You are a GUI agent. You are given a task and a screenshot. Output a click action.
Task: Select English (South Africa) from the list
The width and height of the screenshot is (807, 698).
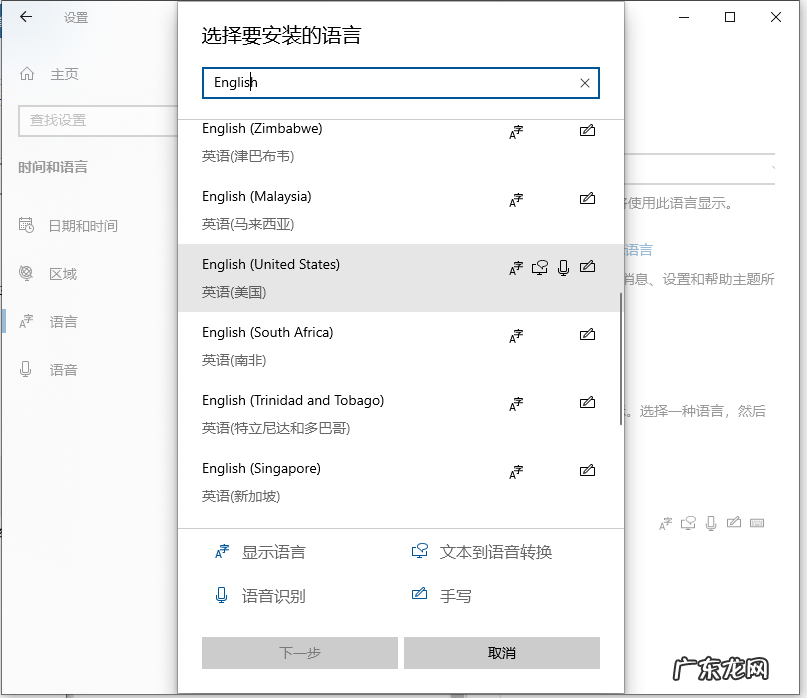tap(300, 345)
